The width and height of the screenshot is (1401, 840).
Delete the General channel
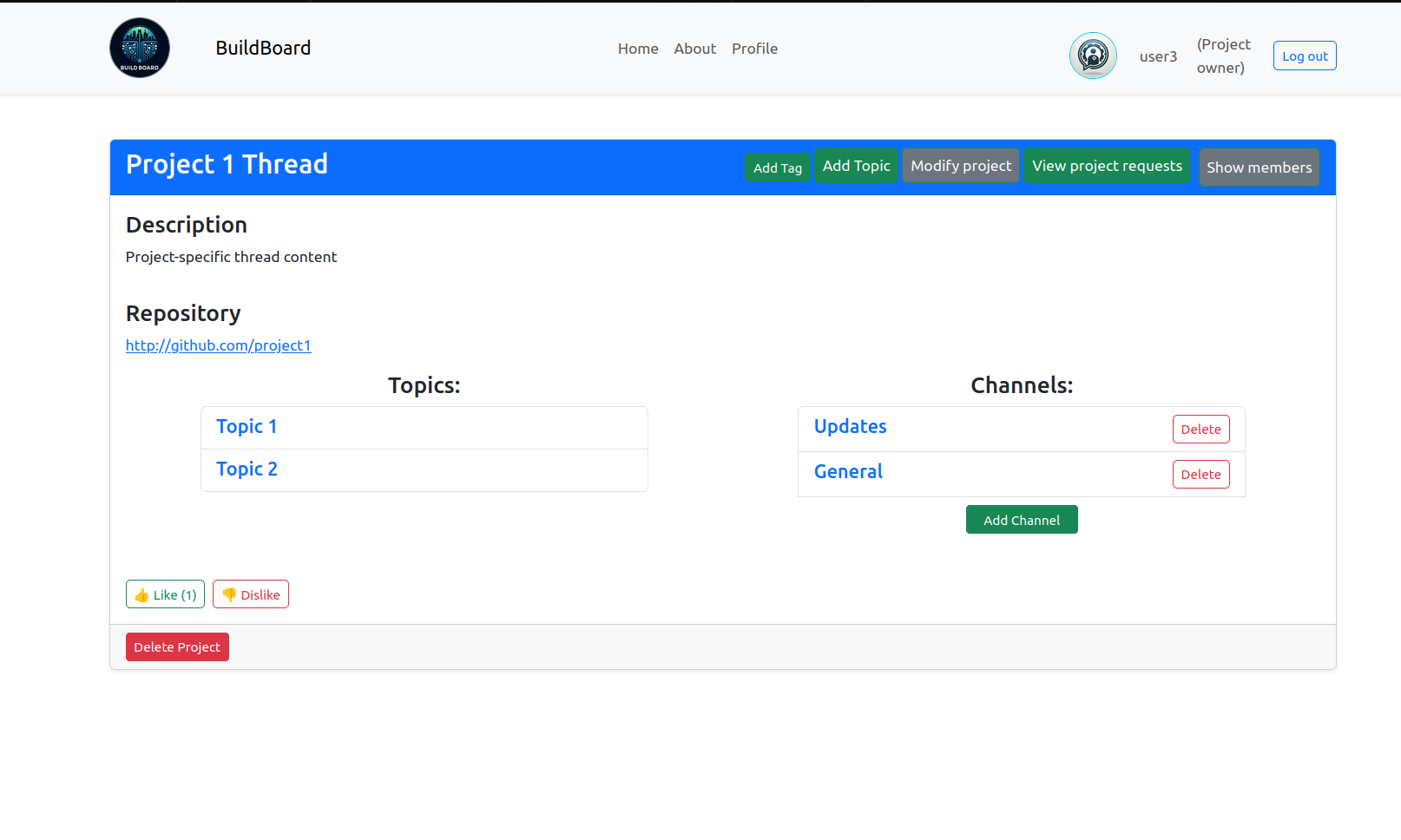point(1200,475)
